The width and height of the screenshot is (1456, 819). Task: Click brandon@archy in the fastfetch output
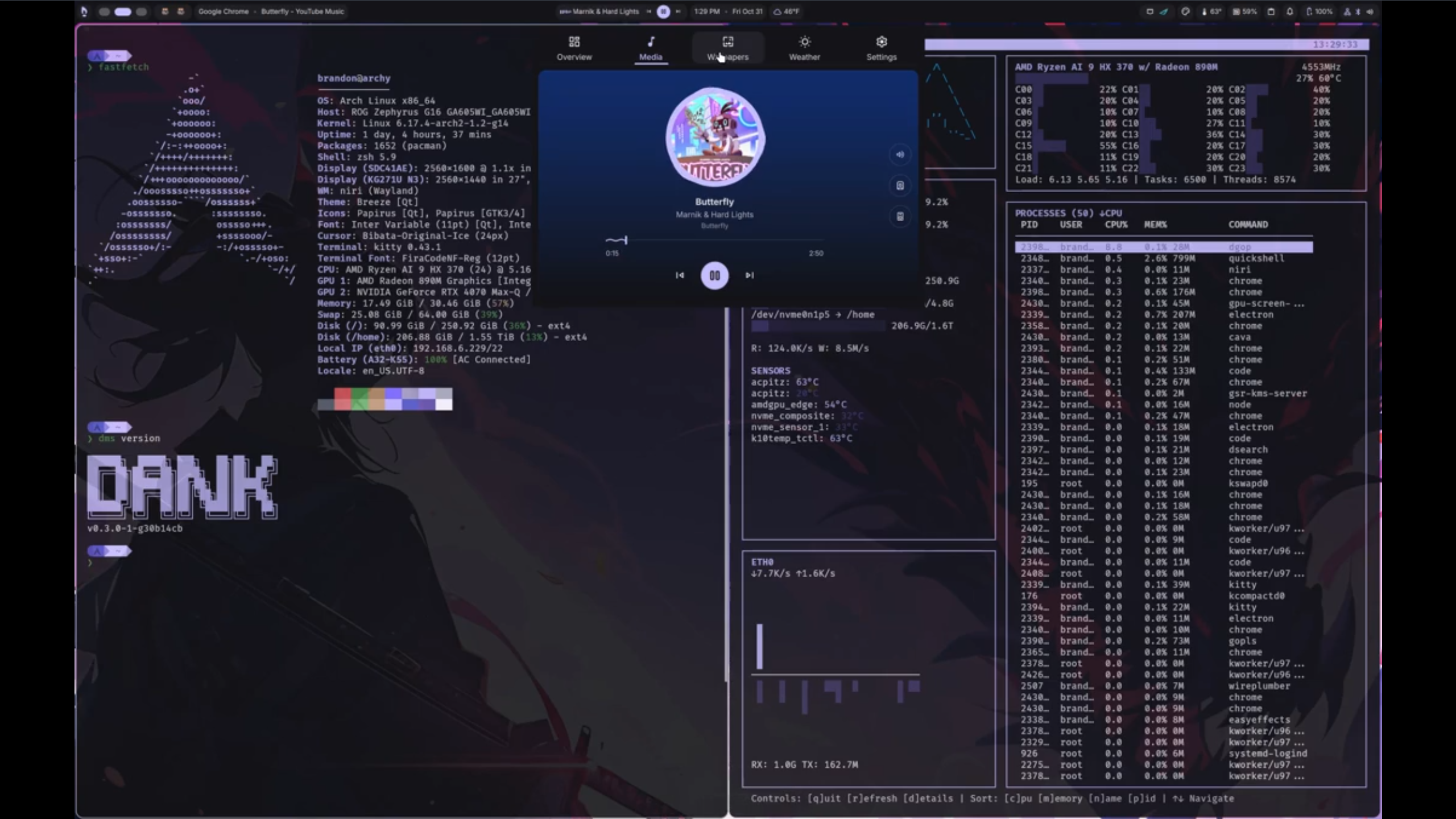pos(354,78)
